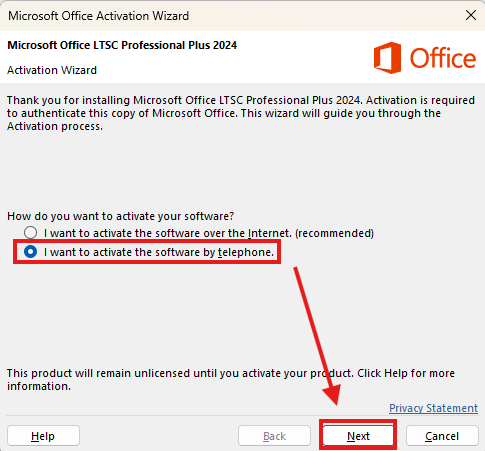485x451 pixels.
Task: Click the "over the Internet (recommended)" option label
Action: point(209,233)
